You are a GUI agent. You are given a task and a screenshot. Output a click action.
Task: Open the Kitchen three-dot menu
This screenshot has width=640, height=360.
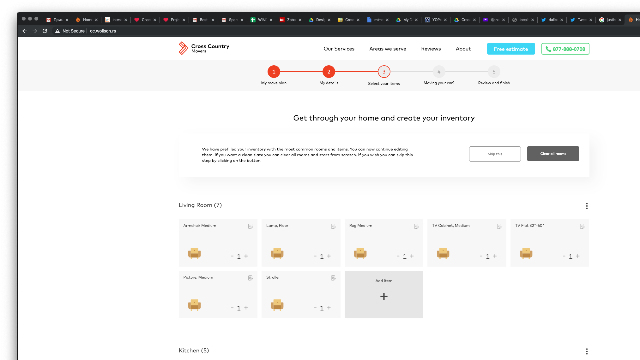point(587,351)
